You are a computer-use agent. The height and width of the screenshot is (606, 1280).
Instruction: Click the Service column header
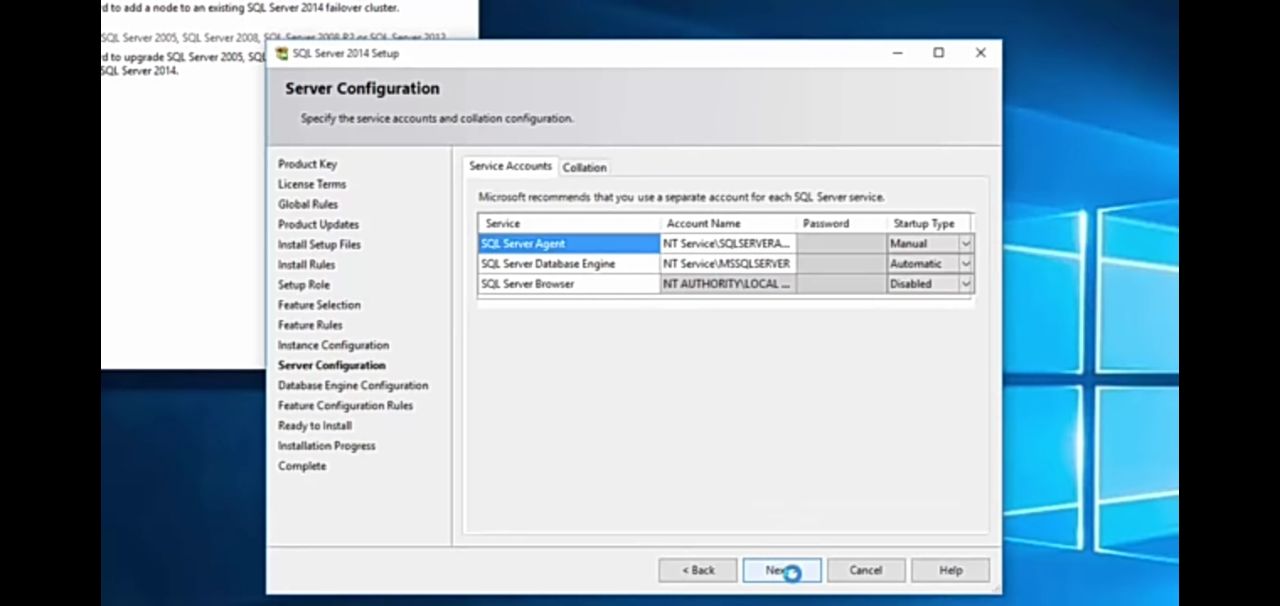(569, 223)
